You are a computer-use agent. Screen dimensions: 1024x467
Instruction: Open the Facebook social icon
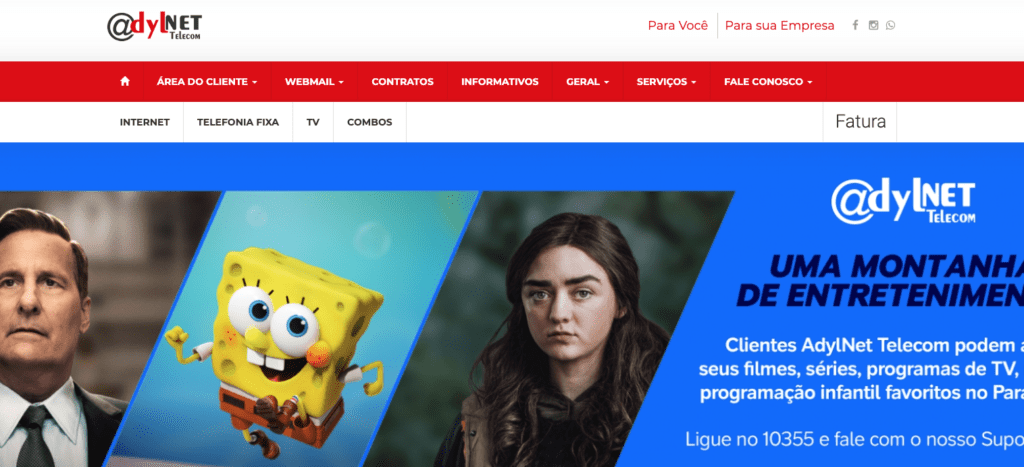(x=855, y=25)
